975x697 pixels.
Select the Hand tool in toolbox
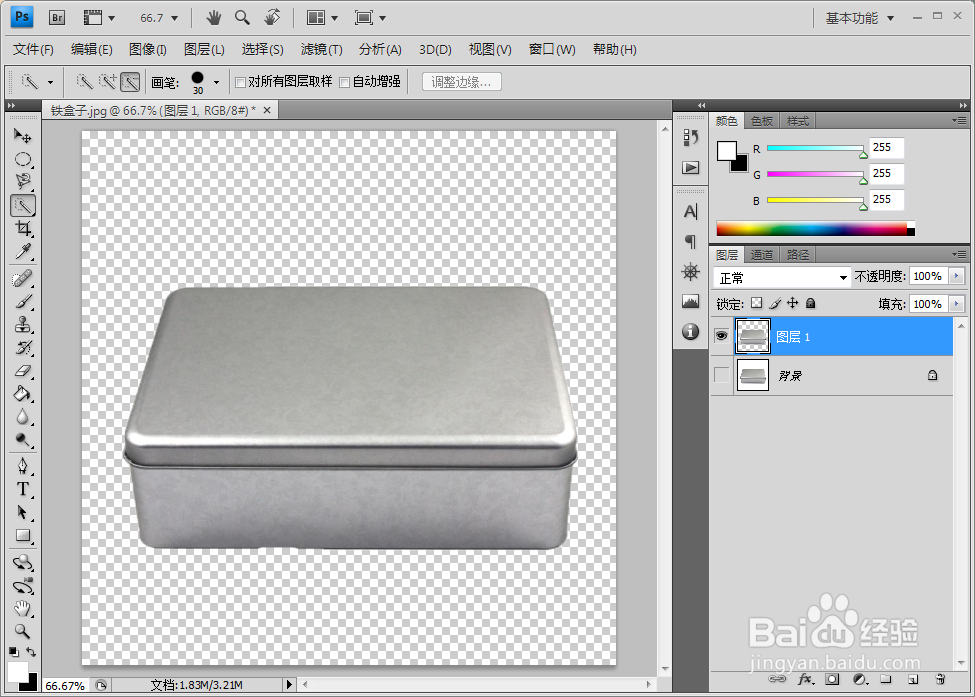(22, 609)
